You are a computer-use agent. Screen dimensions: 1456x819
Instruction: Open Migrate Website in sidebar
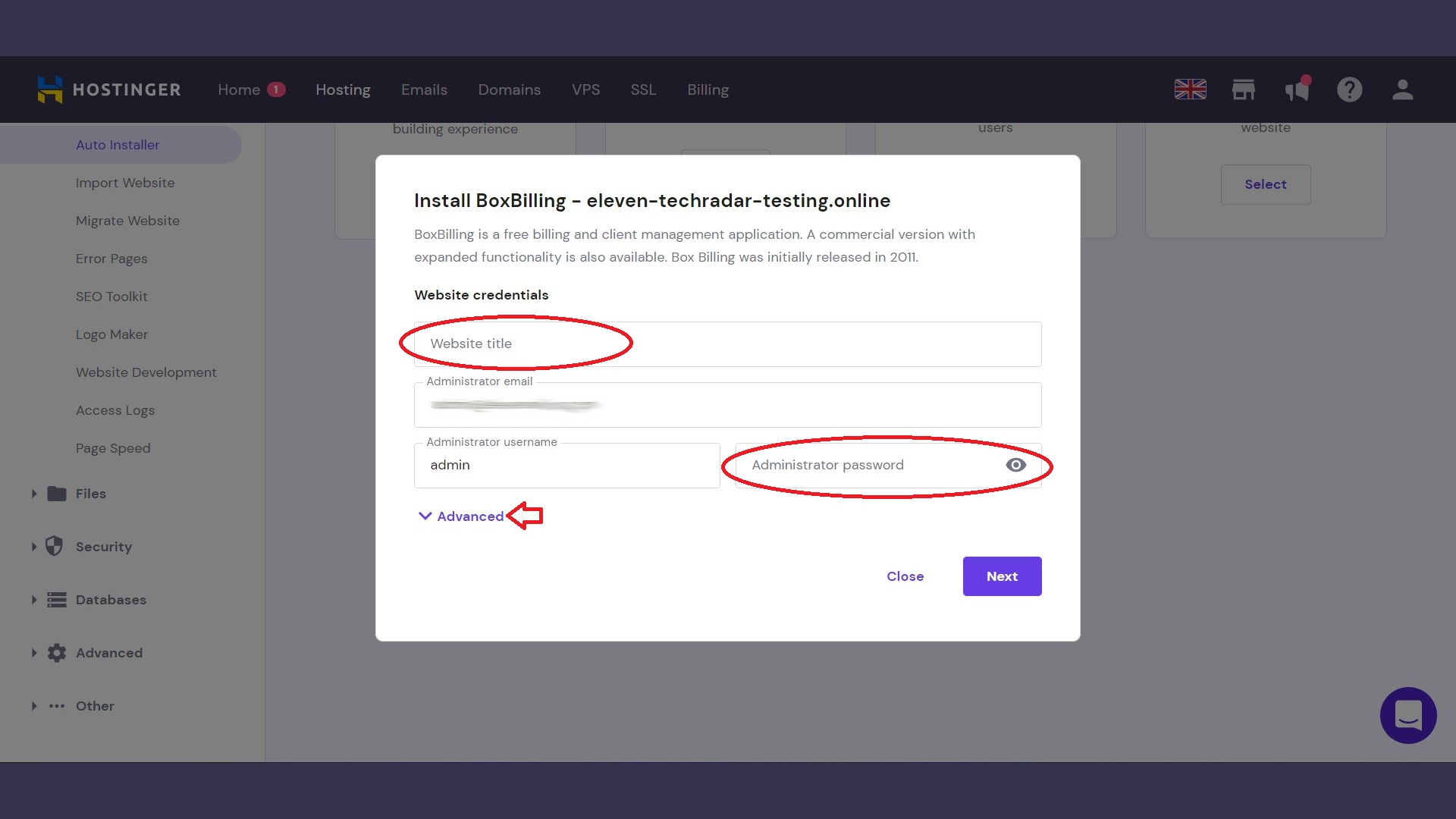pyautogui.click(x=127, y=221)
